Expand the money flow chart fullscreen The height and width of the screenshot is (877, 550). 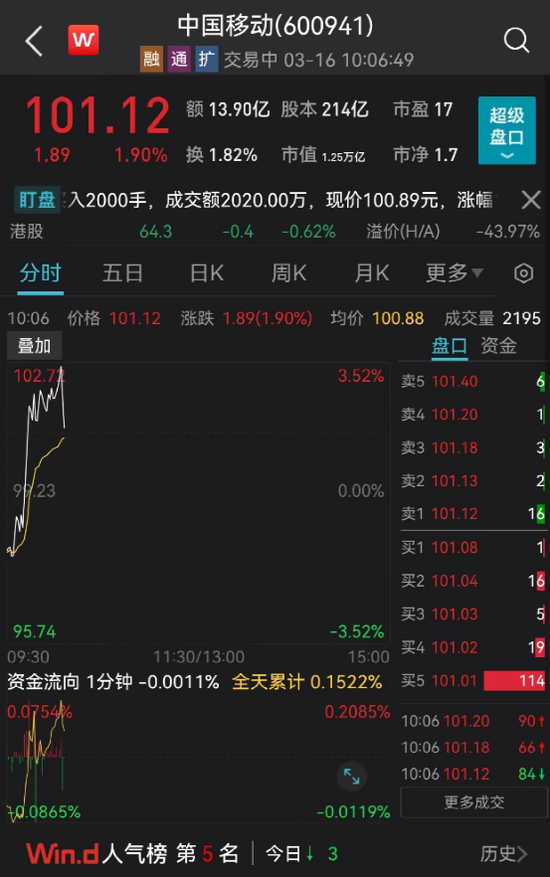(351, 776)
